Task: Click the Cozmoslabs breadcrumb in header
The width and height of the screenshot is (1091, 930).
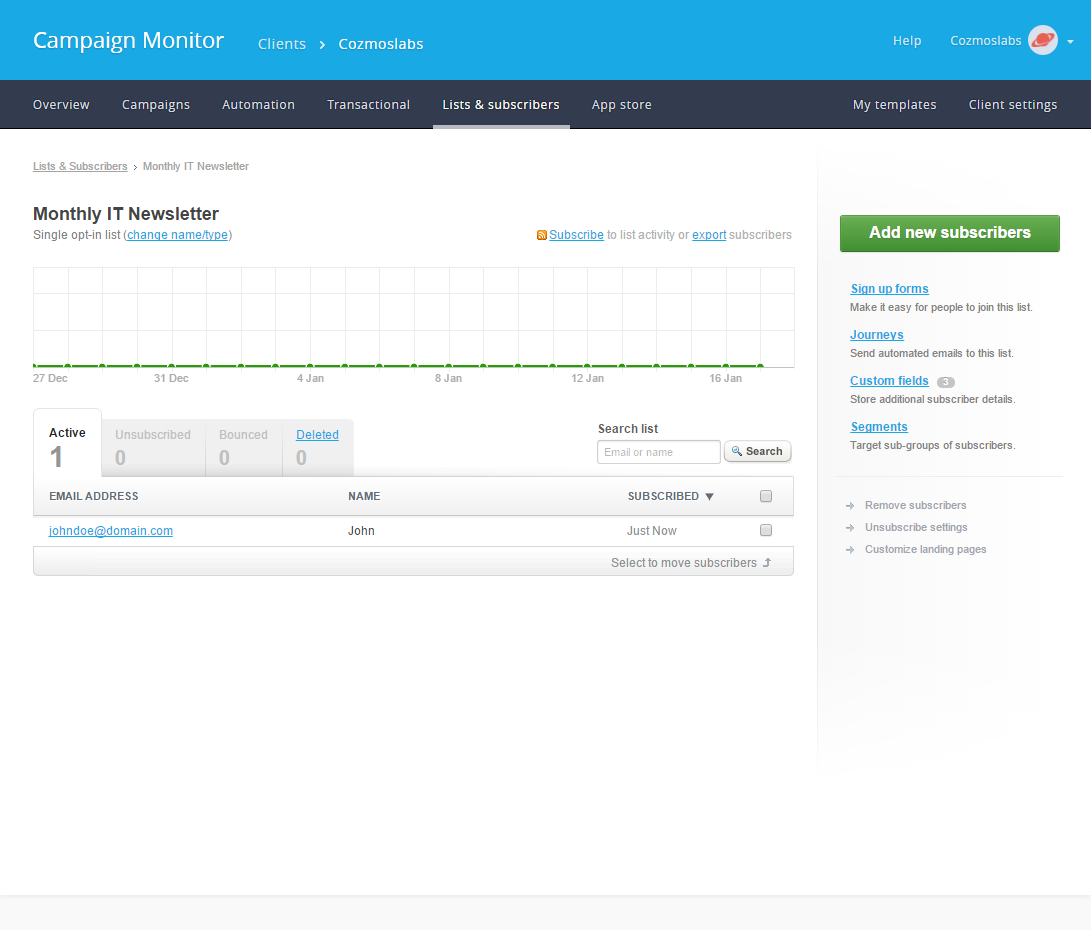Action: point(381,44)
